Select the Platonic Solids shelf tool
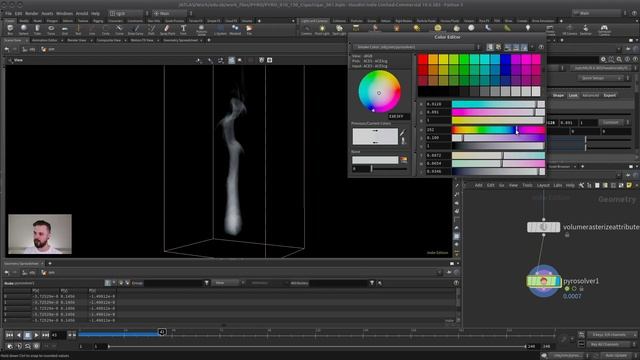The width and height of the screenshot is (640, 360). (201, 29)
